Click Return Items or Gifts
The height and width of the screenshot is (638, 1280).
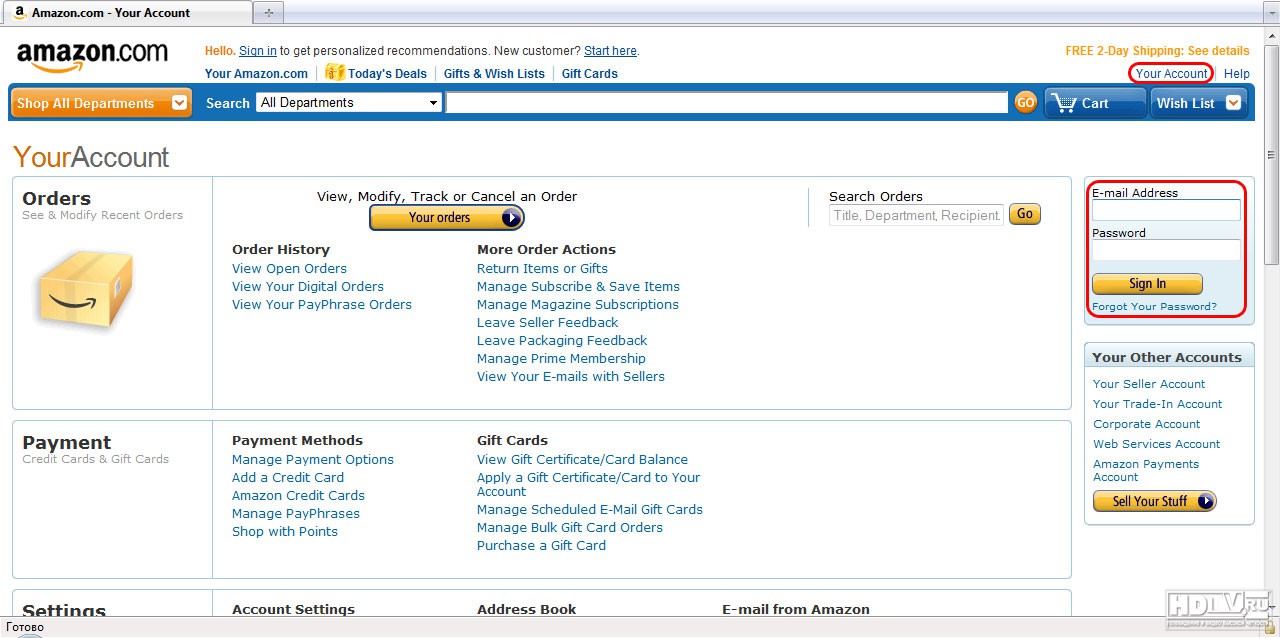coord(542,269)
